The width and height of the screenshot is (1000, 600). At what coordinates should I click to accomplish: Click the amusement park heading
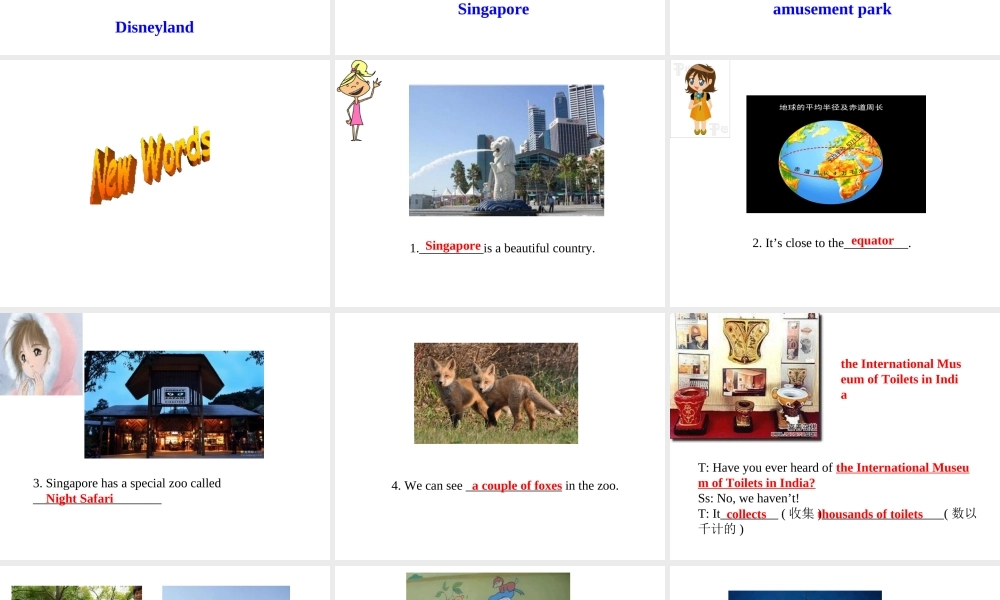point(832,9)
